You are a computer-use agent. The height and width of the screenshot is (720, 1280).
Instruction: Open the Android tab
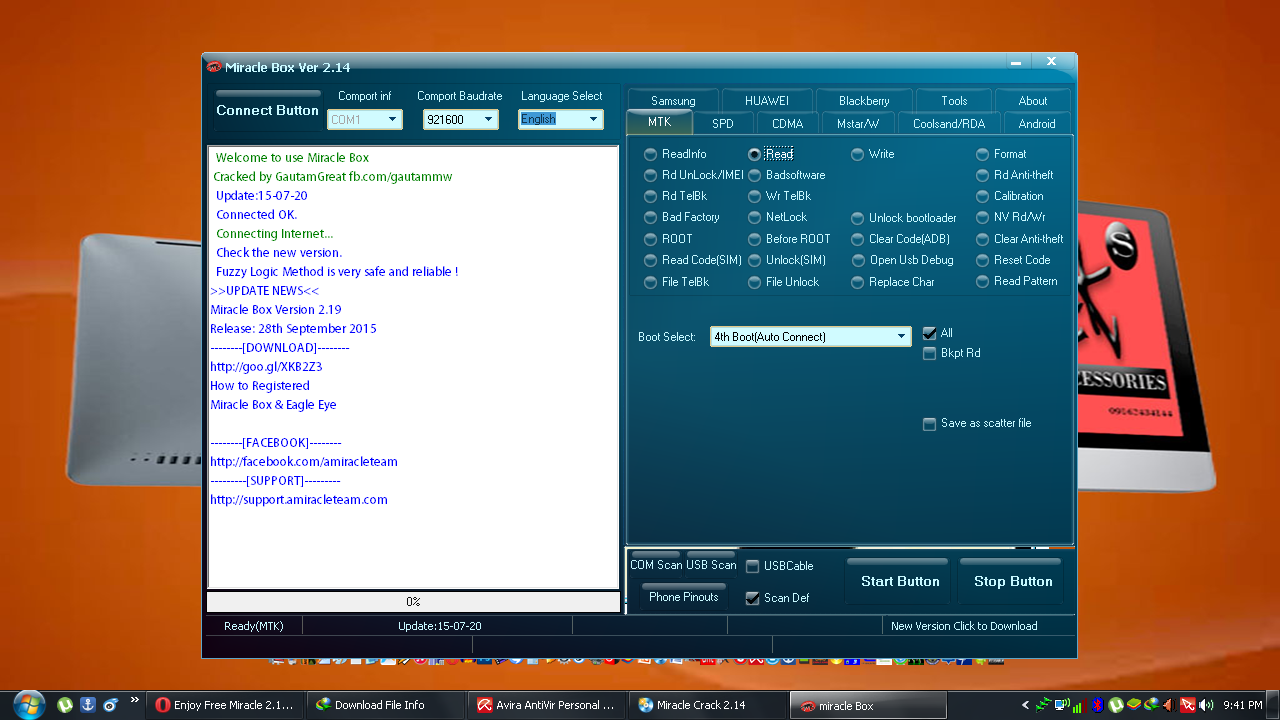tap(1036, 124)
